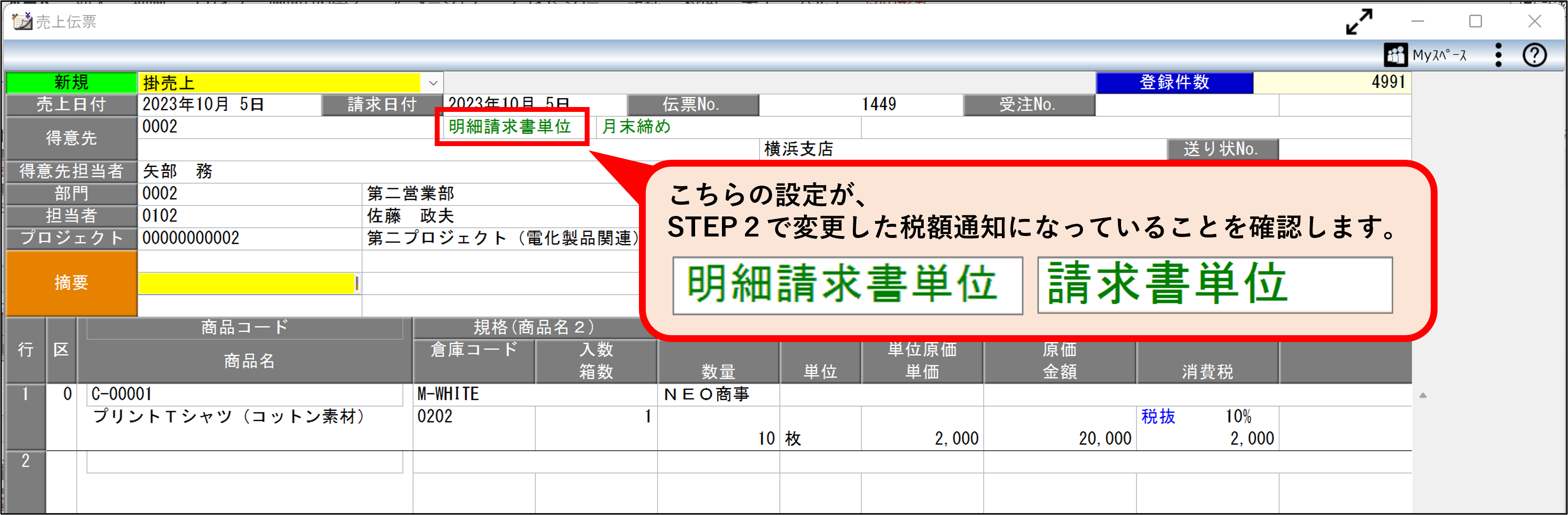The image size is (1568, 515).
Task: Click the プロジェクト code 00000000002
Action: (191, 238)
